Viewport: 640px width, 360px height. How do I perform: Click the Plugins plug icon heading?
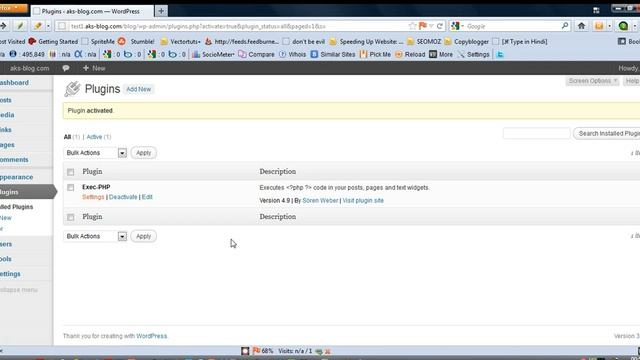[72, 89]
